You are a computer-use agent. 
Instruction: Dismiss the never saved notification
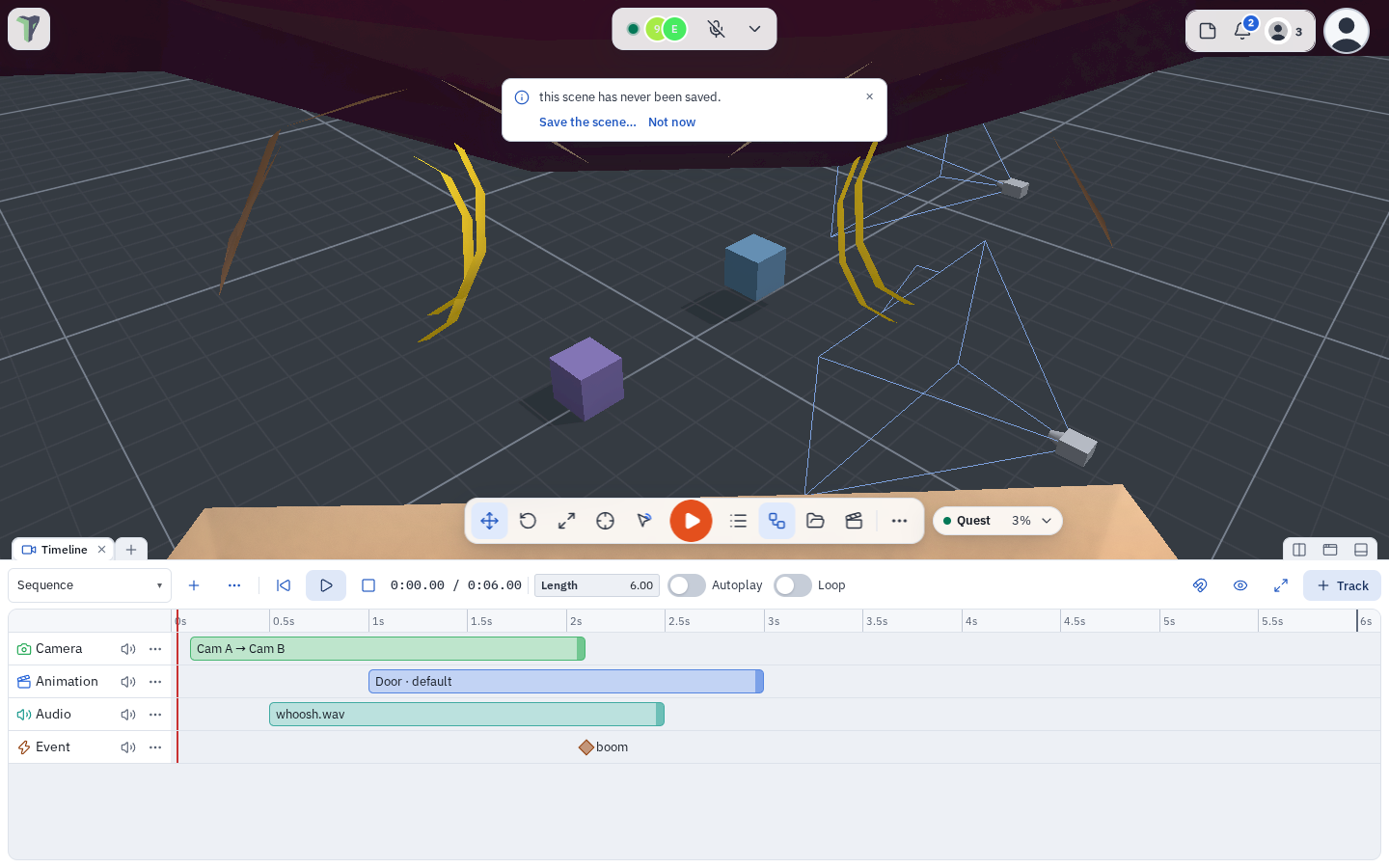pos(869,96)
